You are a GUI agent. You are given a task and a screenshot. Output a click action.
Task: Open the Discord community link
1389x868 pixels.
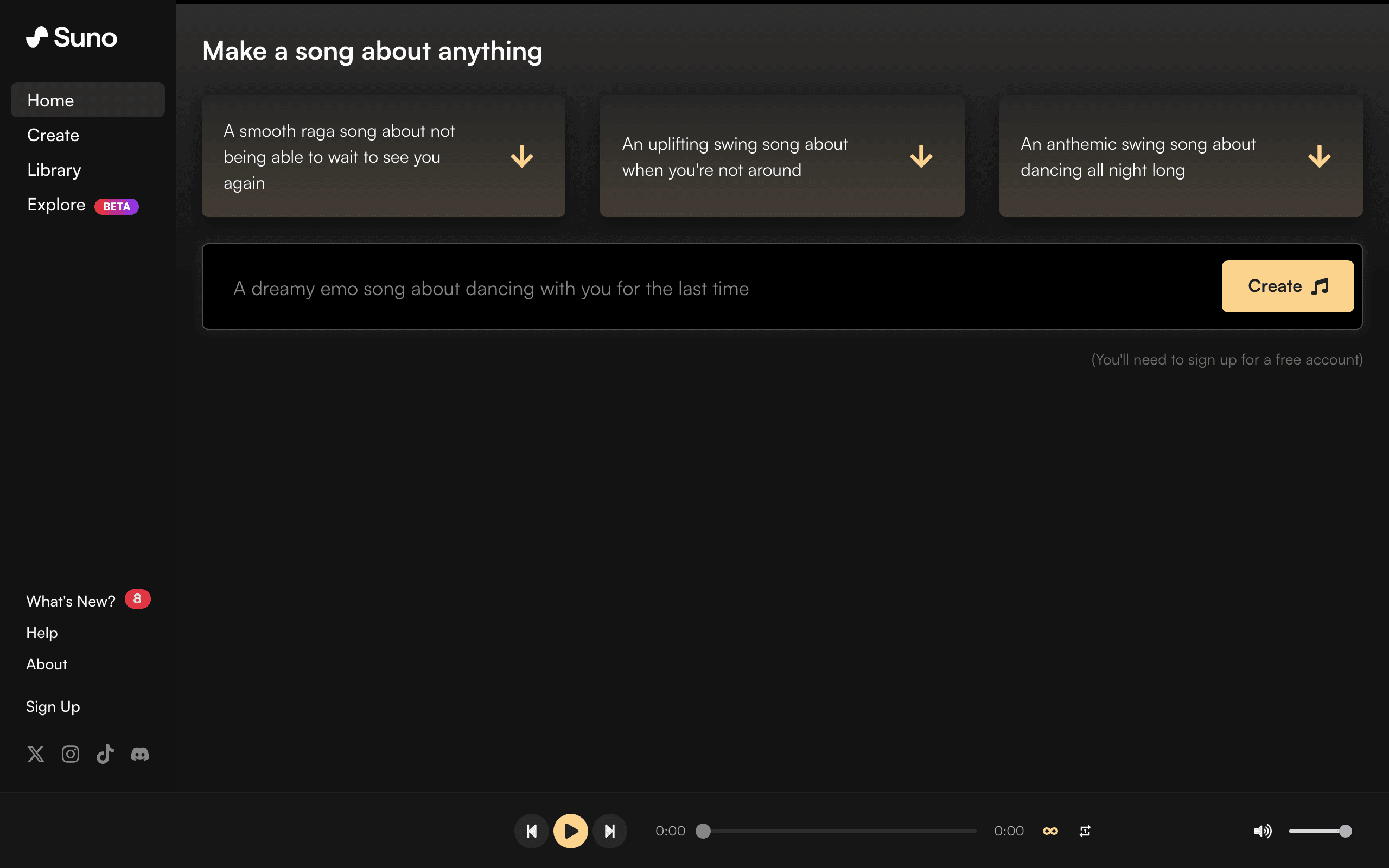(x=140, y=754)
